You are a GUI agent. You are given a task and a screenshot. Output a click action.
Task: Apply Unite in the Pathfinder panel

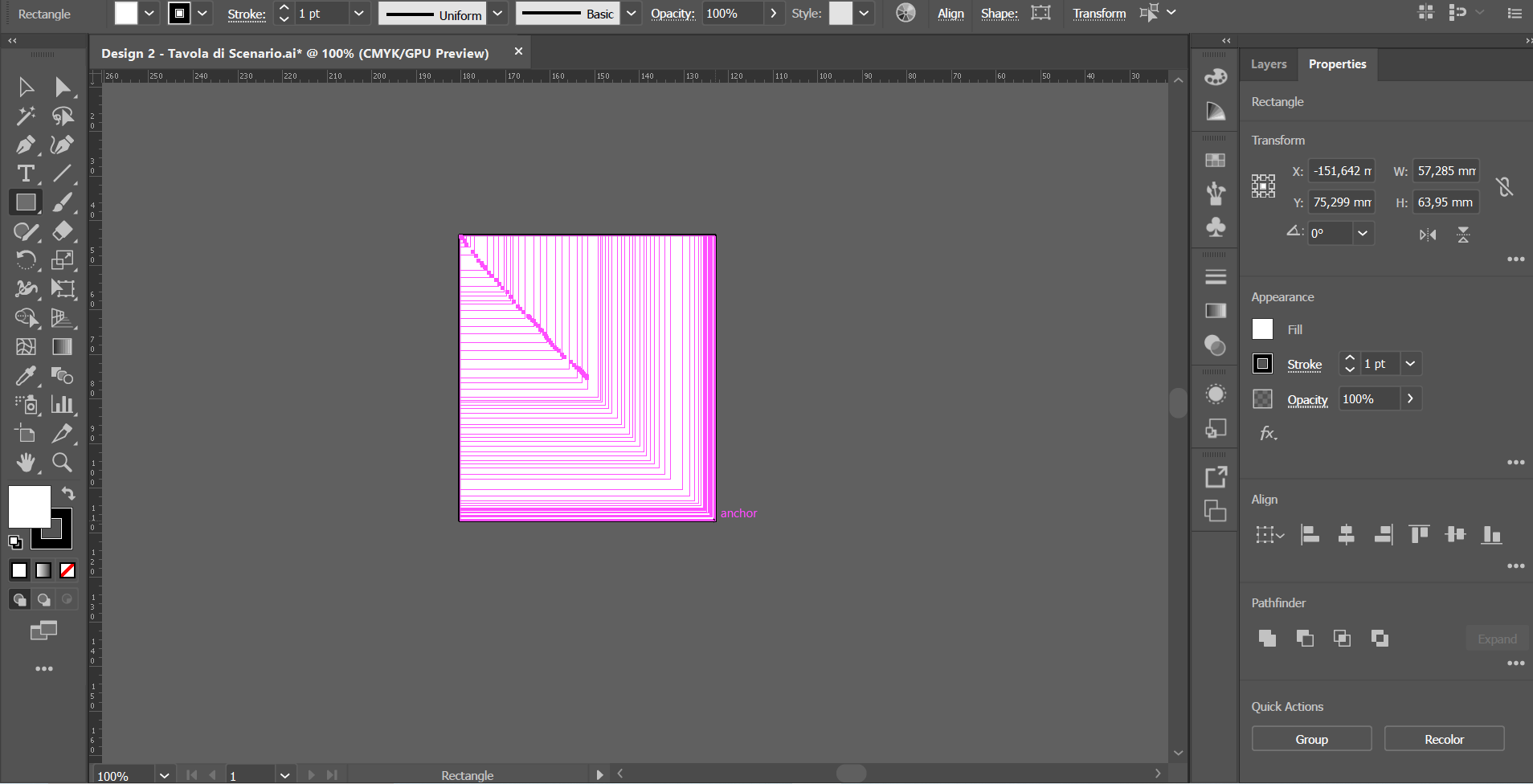(x=1268, y=638)
